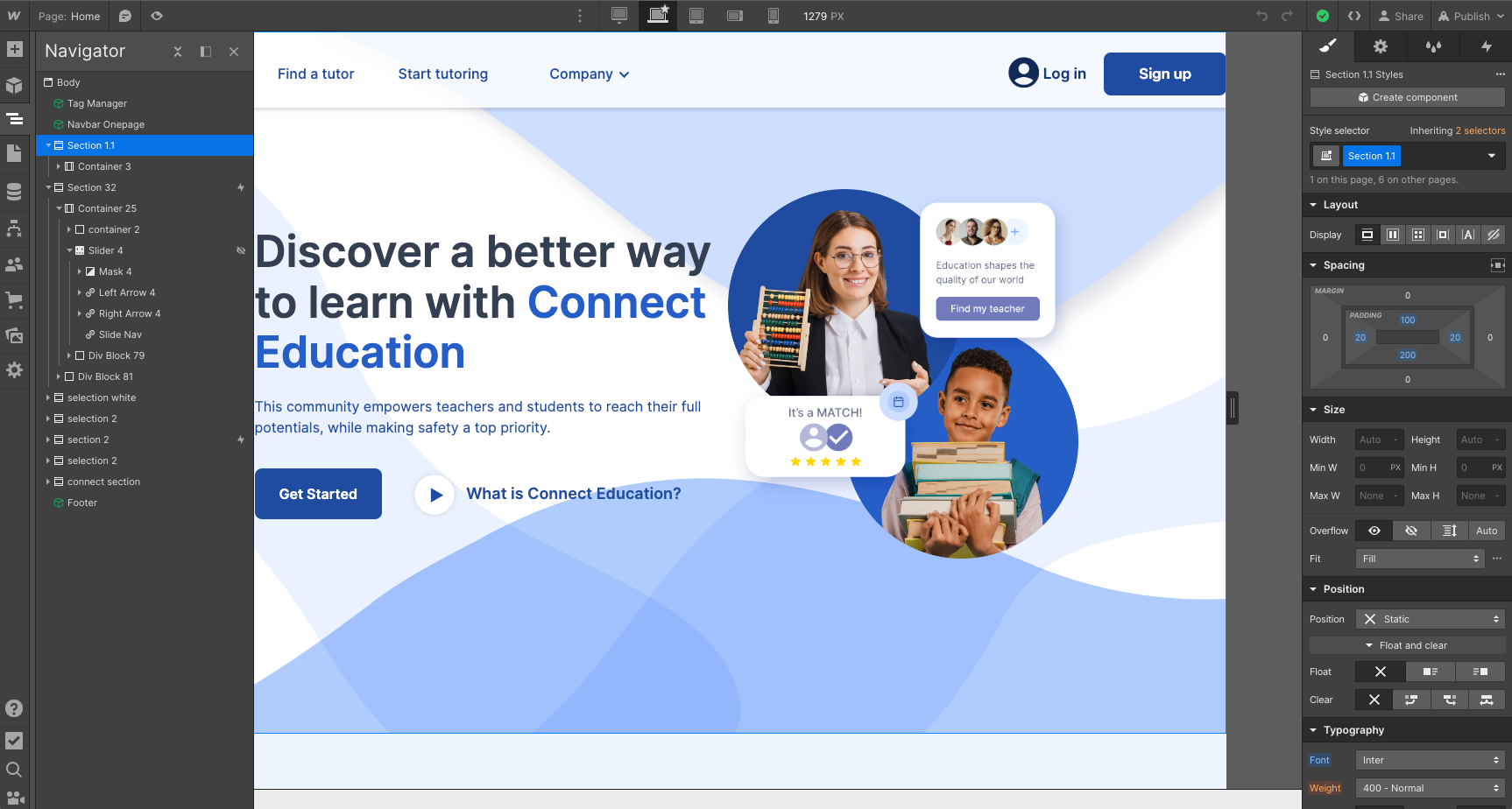Open the Font Inter dropdown

pyautogui.click(x=1430, y=760)
